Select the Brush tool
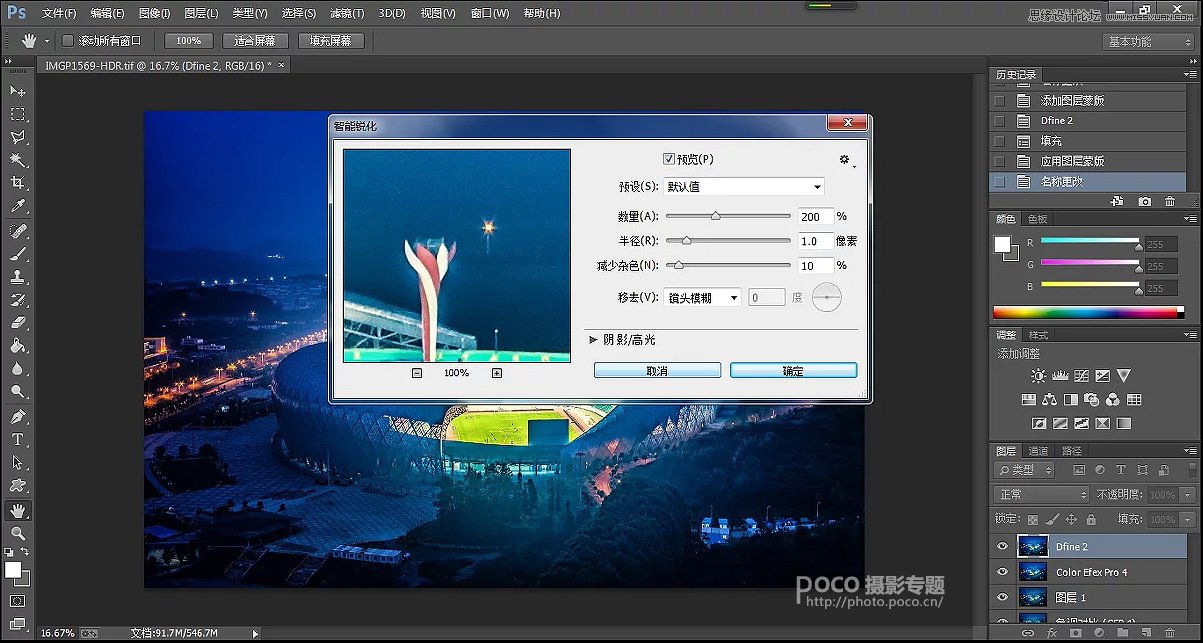This screenshot has width=1203, height=643. point(18,253)
